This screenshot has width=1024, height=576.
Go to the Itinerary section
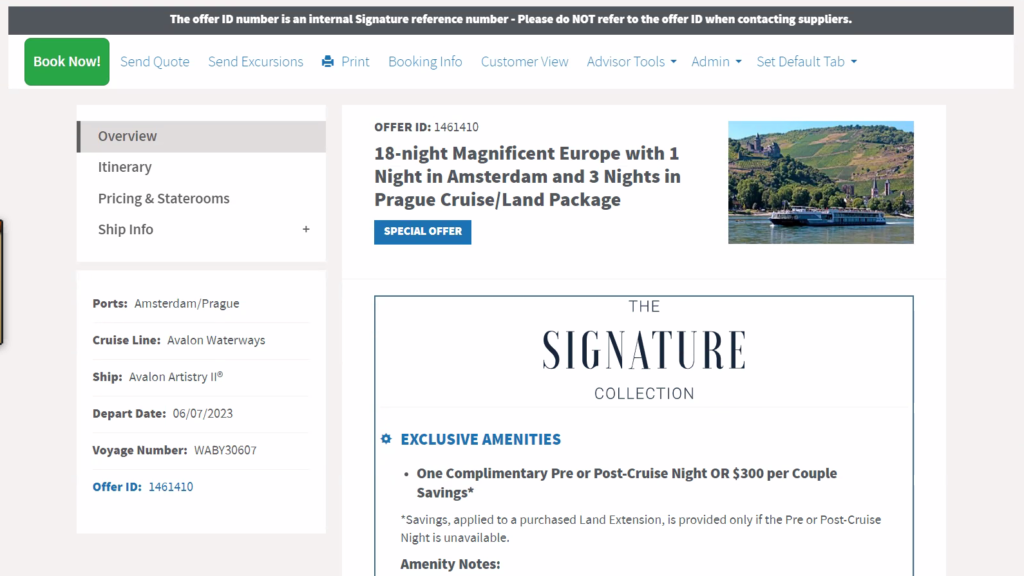tap(125, 167)
